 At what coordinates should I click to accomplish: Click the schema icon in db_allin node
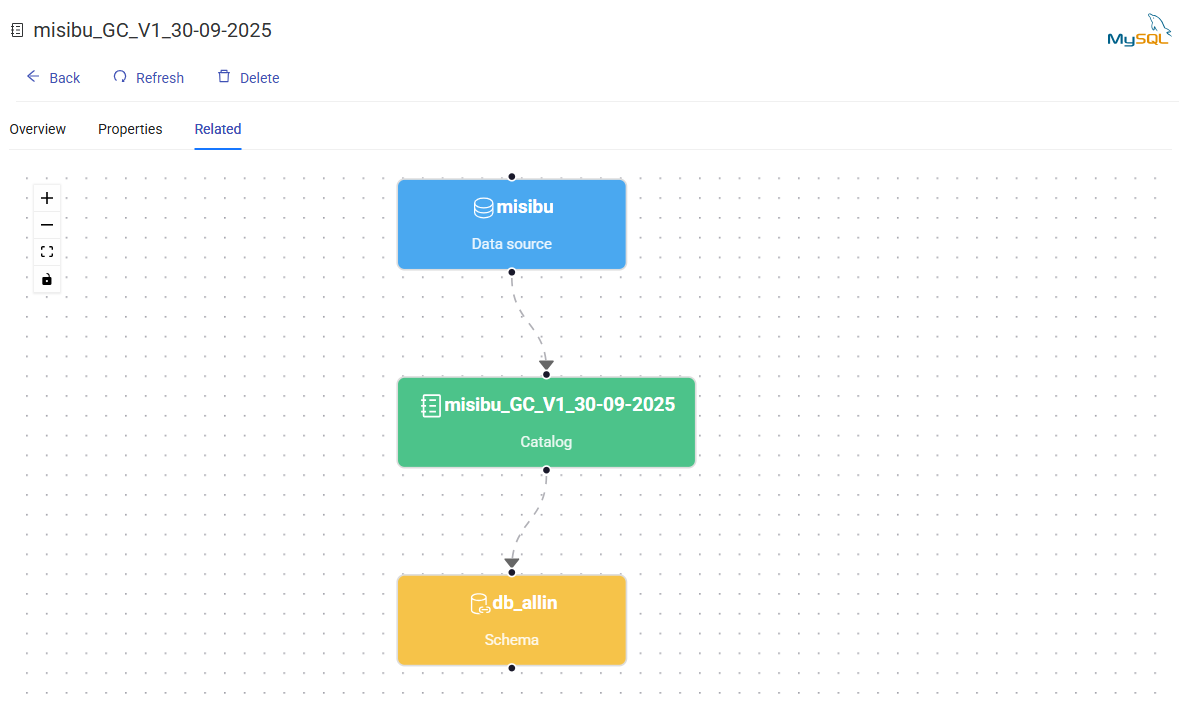tap(480, 604)
